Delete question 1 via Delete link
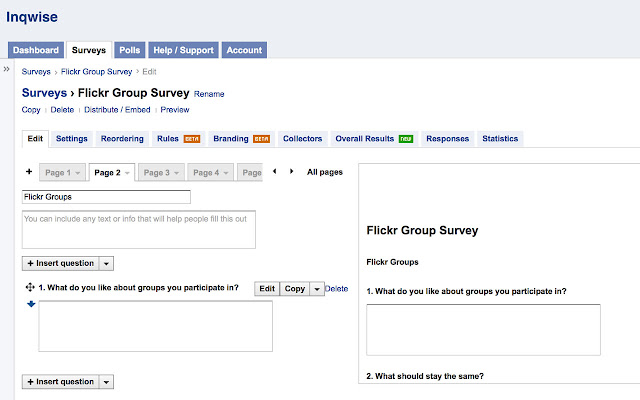640x400 pixels. 337,288
